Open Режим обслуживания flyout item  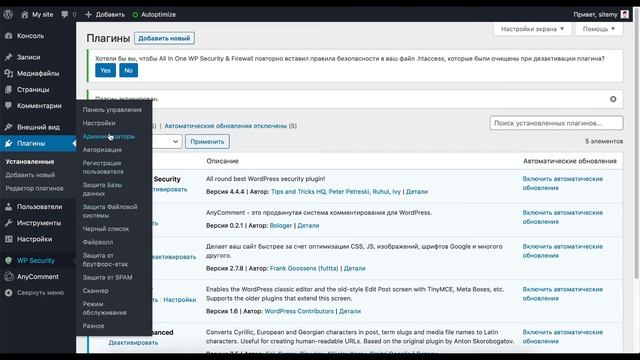(x=104, y=308)
